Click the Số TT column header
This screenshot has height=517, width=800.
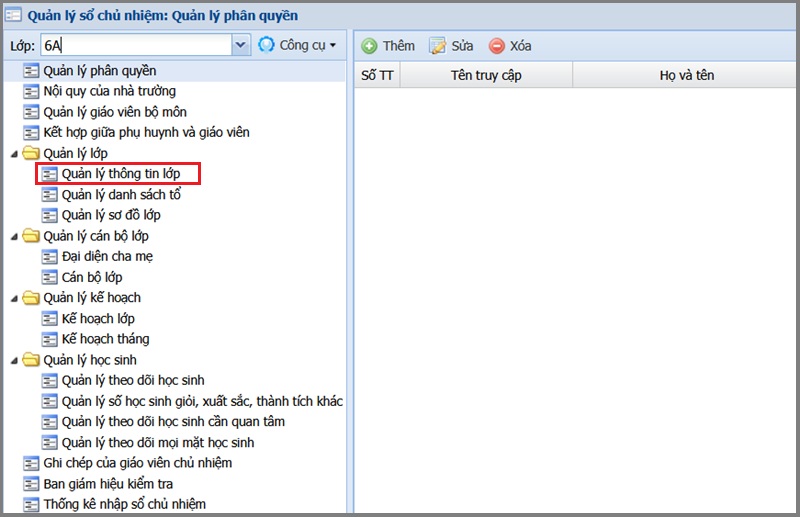tap(377, 75)
